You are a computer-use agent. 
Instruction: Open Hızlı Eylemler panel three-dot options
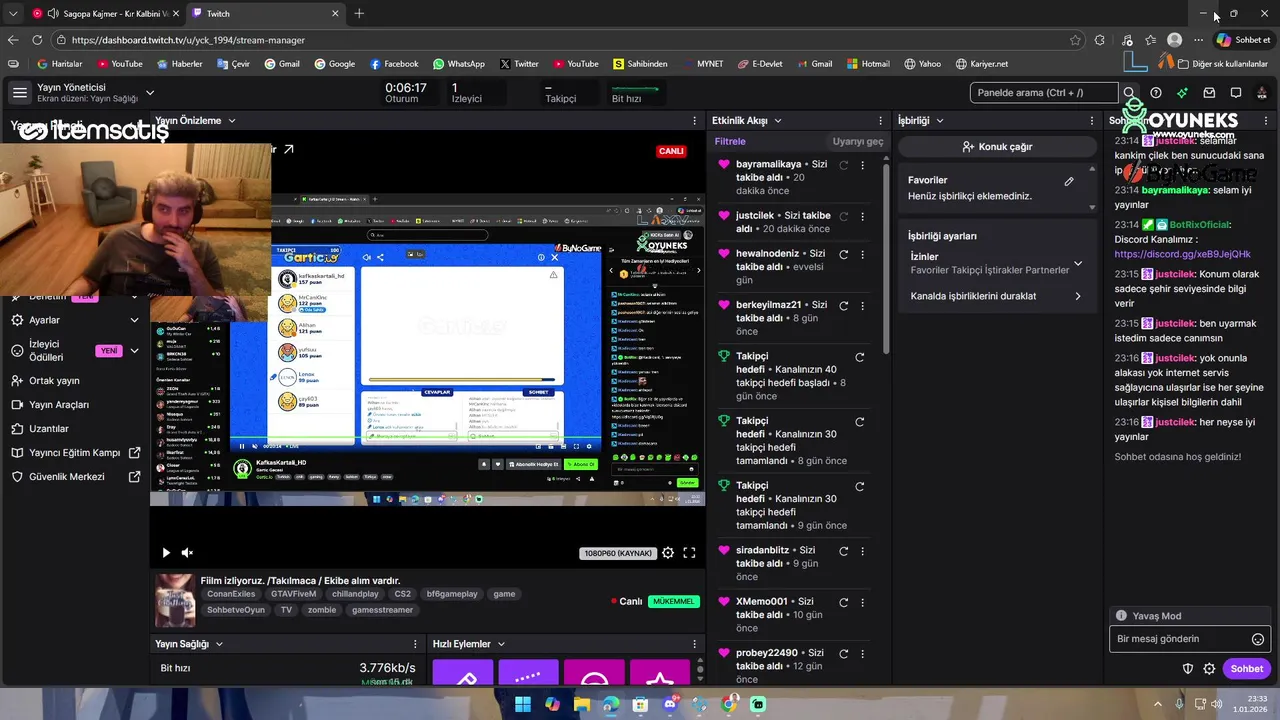click(695, 644)
